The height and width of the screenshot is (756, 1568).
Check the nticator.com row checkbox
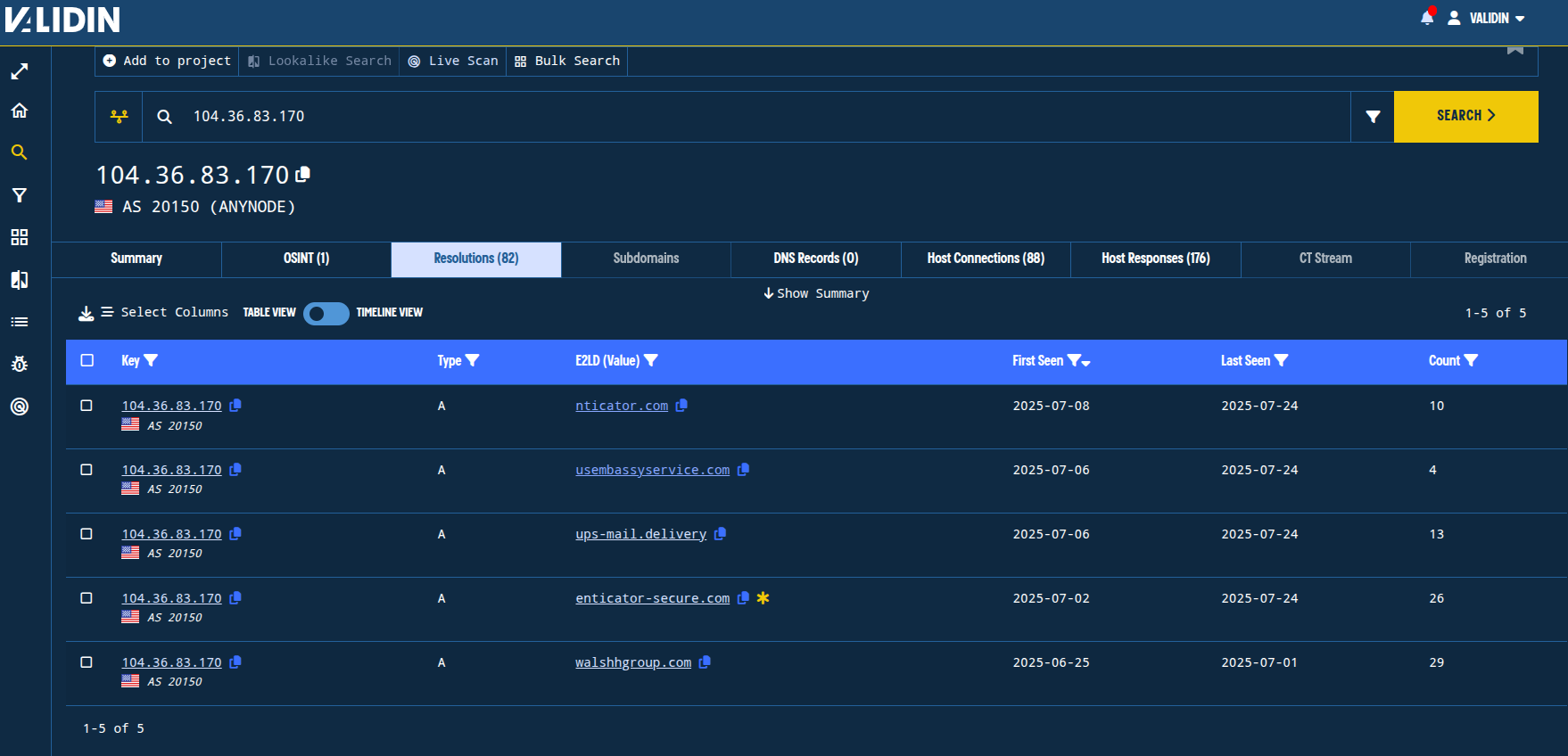pyautogui.click(x=87, y=406)
